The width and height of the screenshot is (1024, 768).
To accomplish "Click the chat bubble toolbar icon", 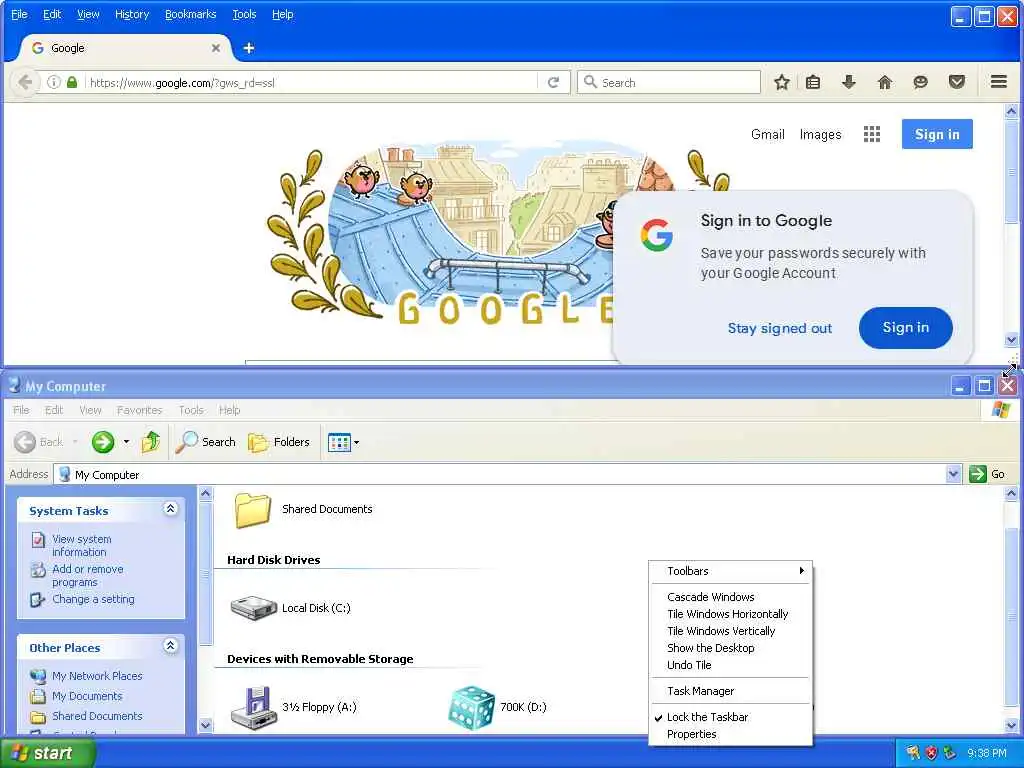I will pos(921,82).
